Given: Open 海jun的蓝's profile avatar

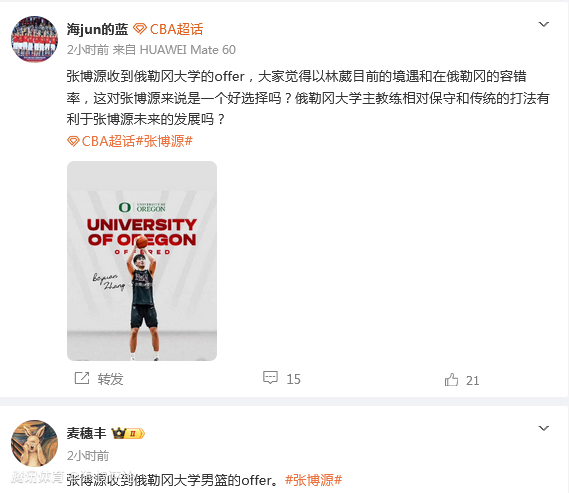Looking at the screenshot, I should [x=34, y=39].
